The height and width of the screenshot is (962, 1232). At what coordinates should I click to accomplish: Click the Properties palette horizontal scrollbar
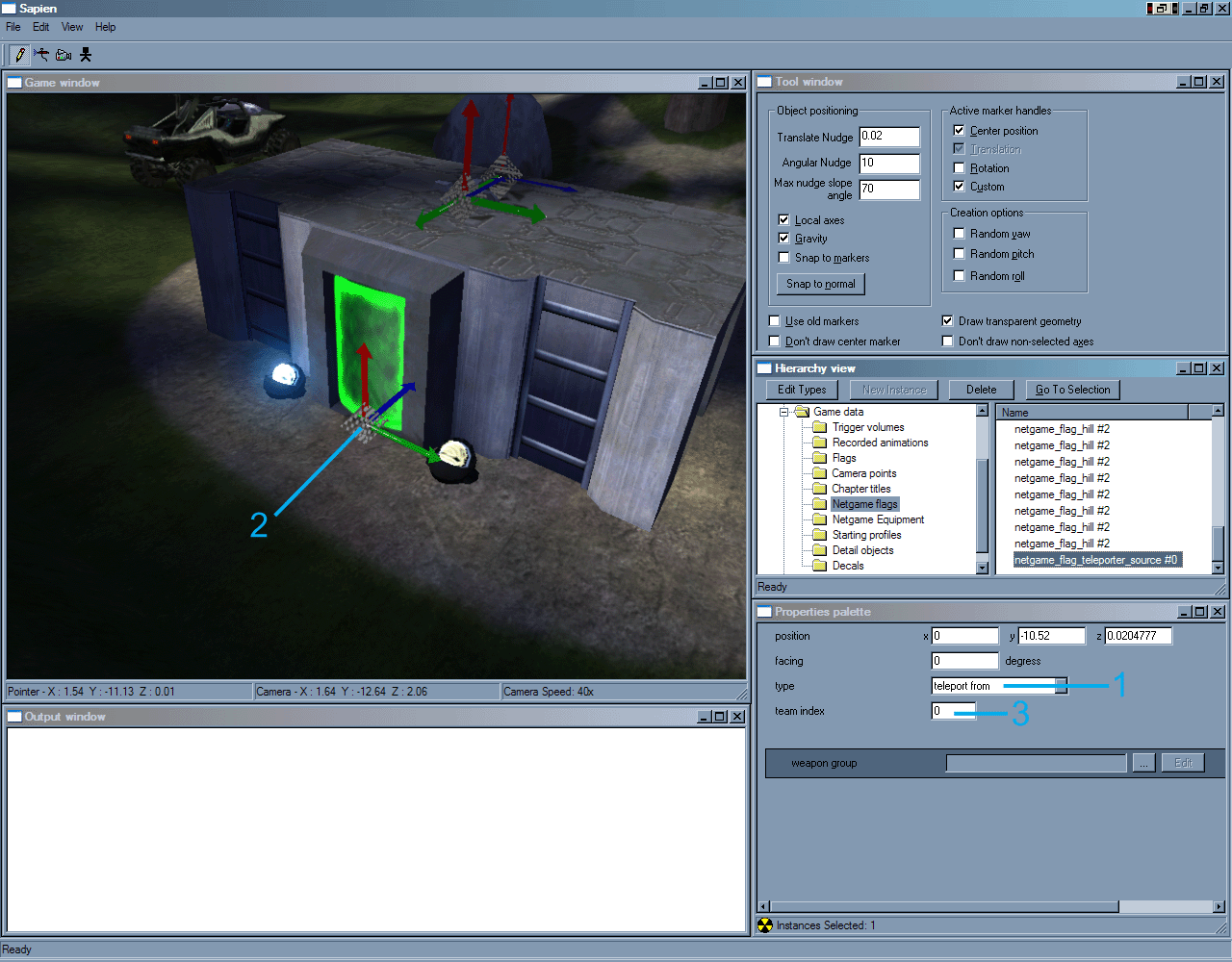tap(991, 906)
